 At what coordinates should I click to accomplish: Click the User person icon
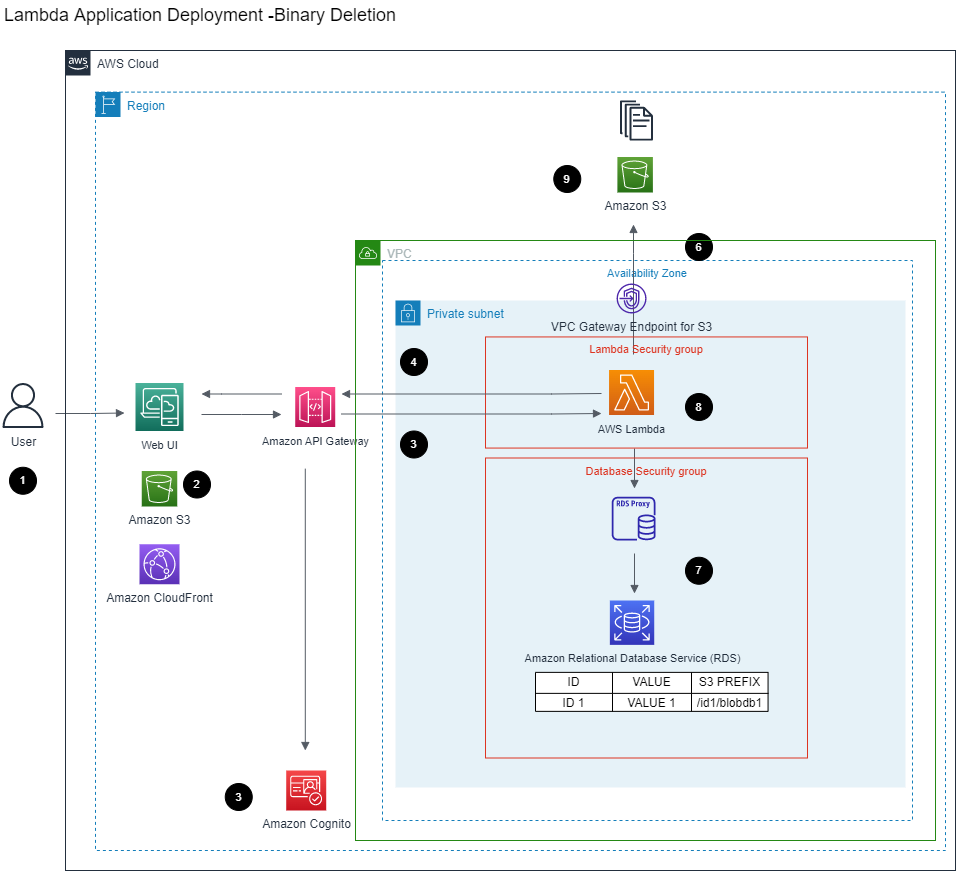coord(23,406)
